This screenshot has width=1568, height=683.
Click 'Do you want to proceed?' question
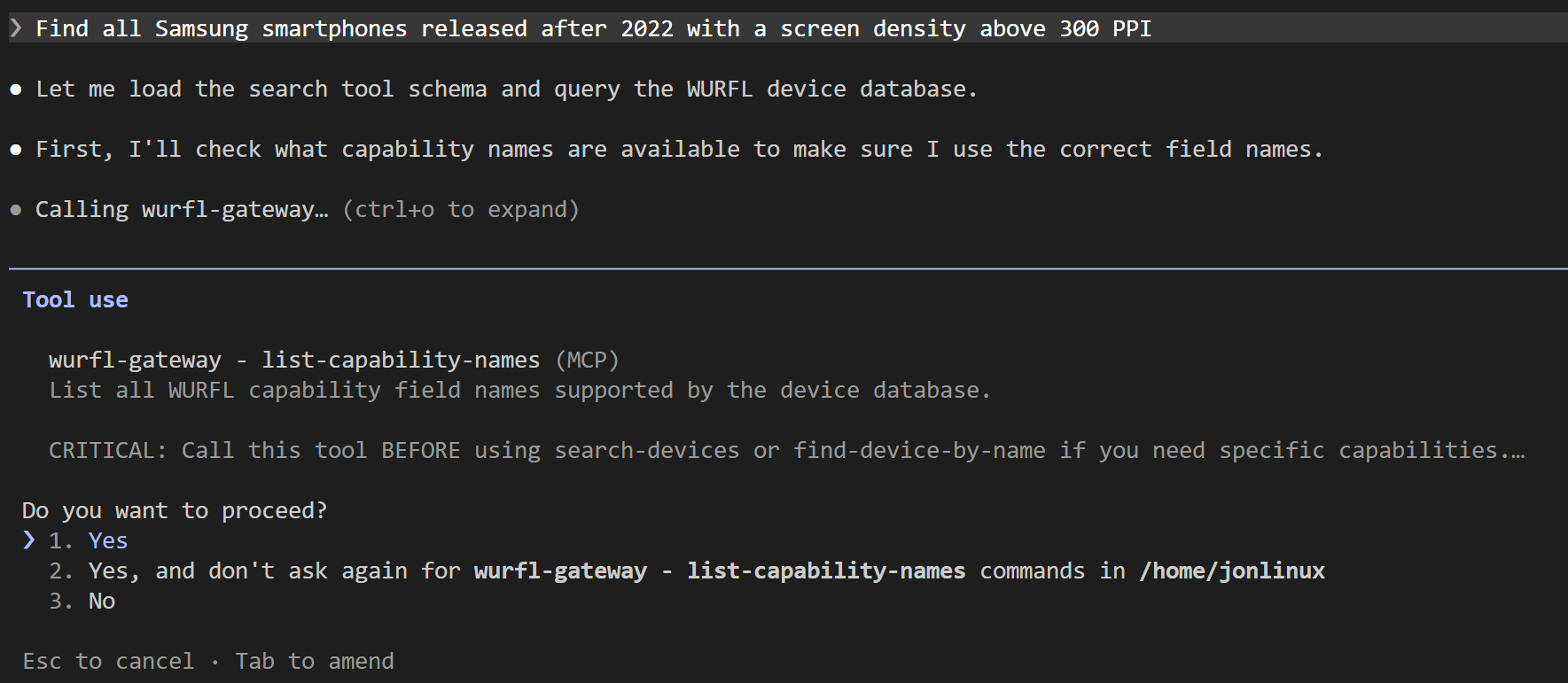pyautogui.click(x=175, y=510)
